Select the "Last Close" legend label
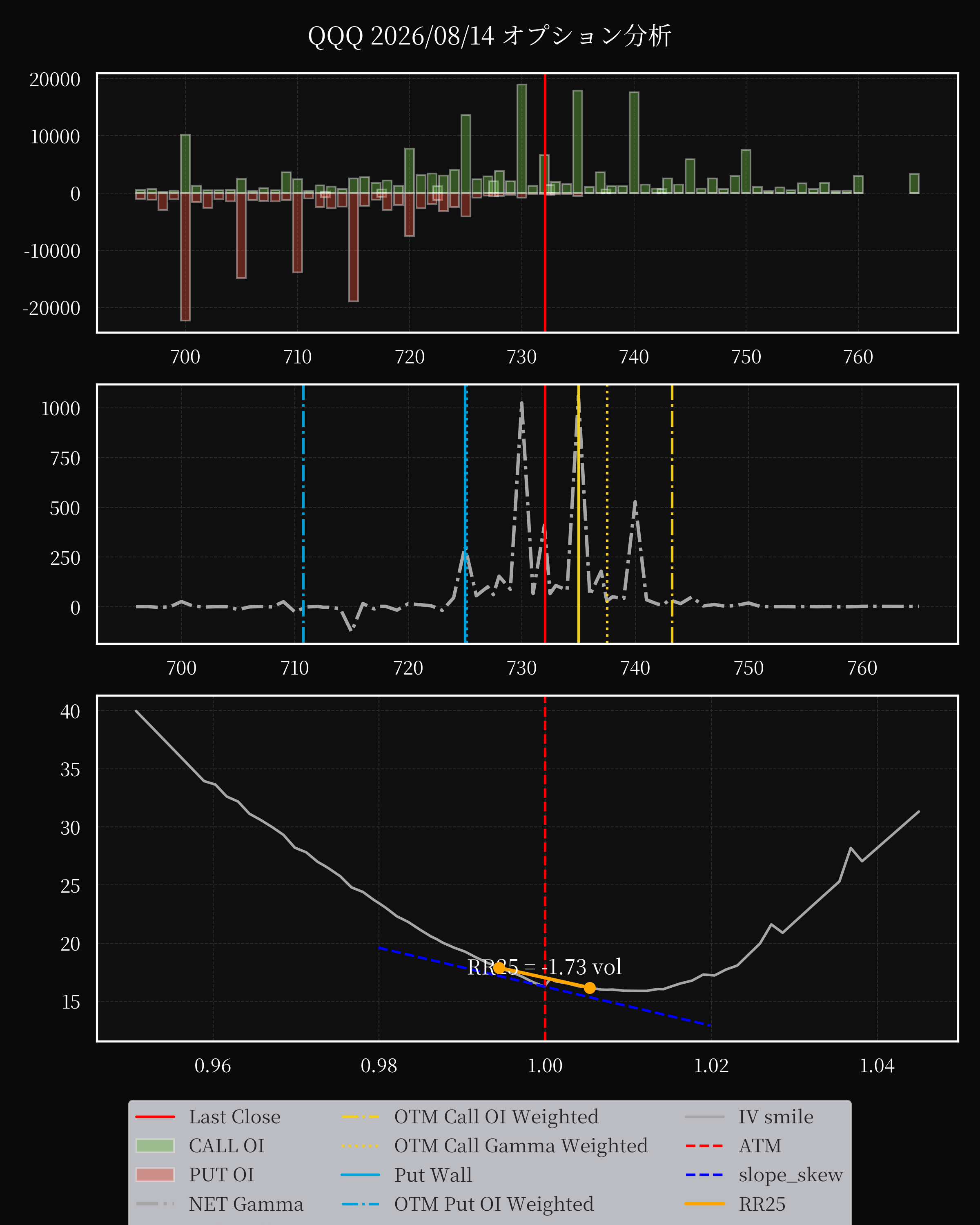 tap(235, 1116)
